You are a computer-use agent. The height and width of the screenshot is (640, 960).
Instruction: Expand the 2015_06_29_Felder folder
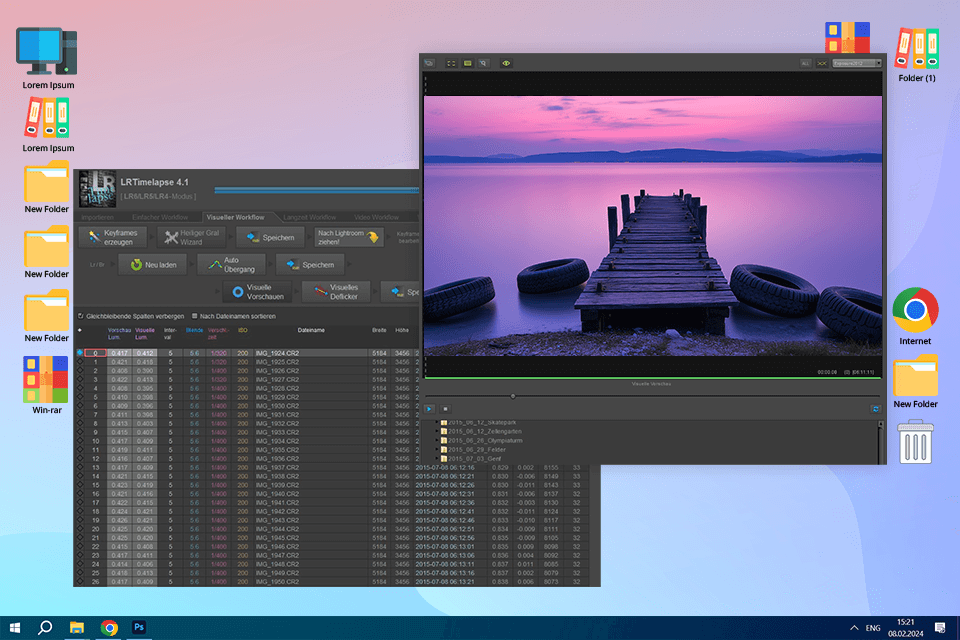(x=437, y=450)
